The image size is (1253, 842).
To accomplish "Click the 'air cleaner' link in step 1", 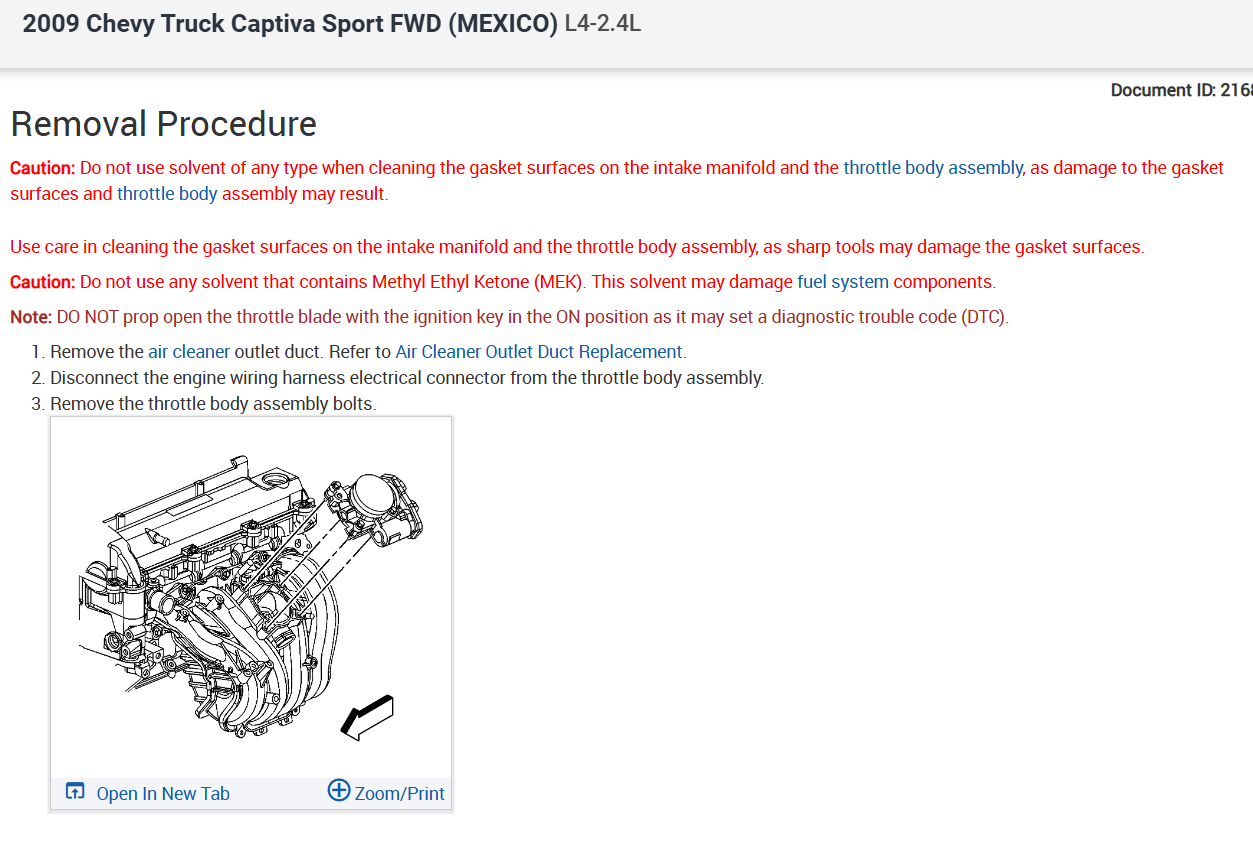I will (x=189, y=352).
